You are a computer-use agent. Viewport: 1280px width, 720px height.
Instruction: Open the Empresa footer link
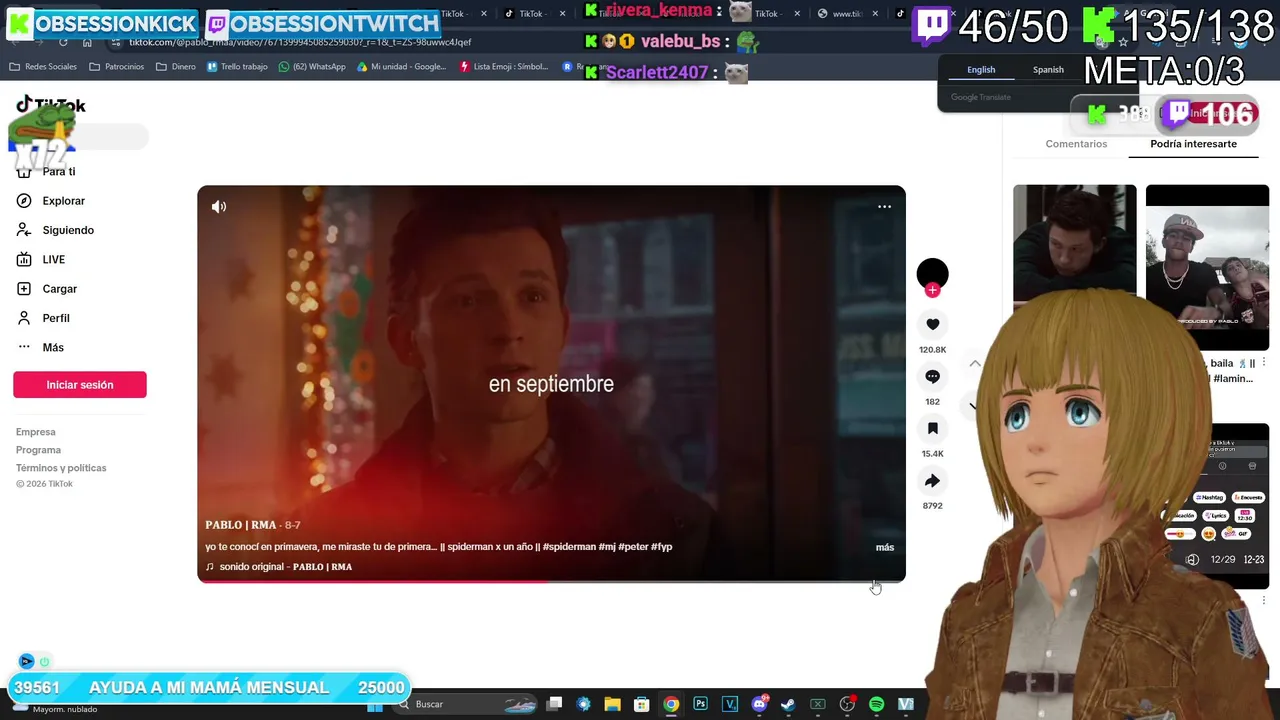[36, 432]
